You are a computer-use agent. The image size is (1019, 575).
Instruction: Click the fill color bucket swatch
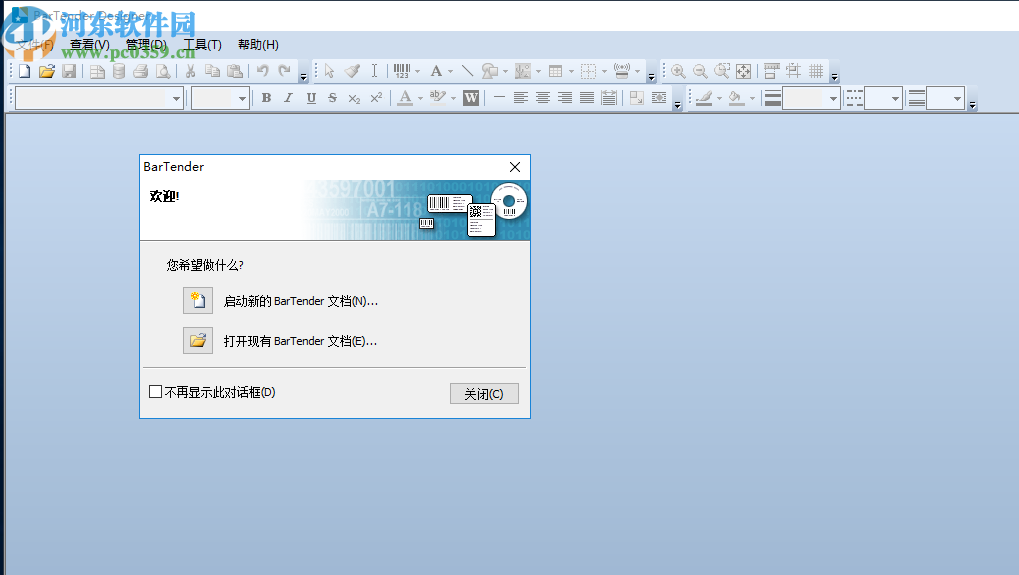pos(736,98)
